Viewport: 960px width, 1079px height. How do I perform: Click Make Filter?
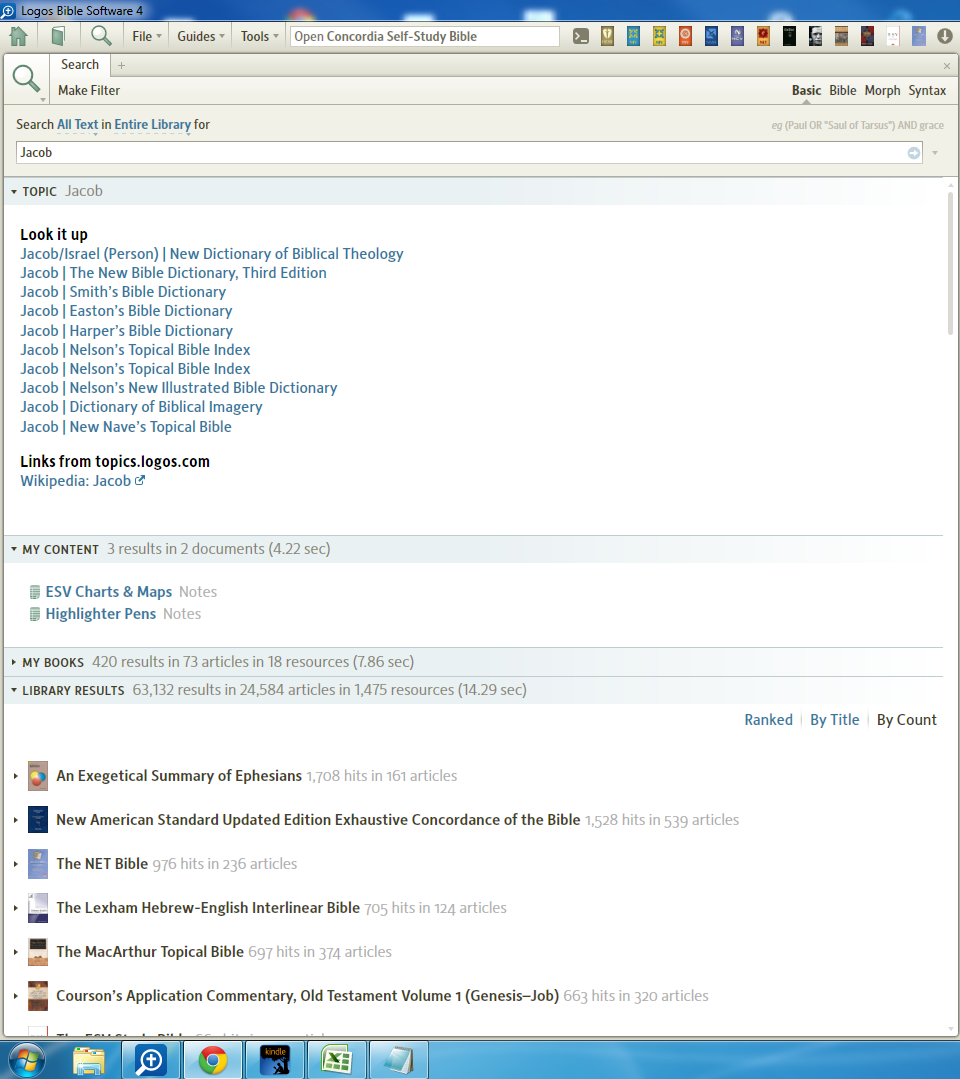click(x=89, y=90)
